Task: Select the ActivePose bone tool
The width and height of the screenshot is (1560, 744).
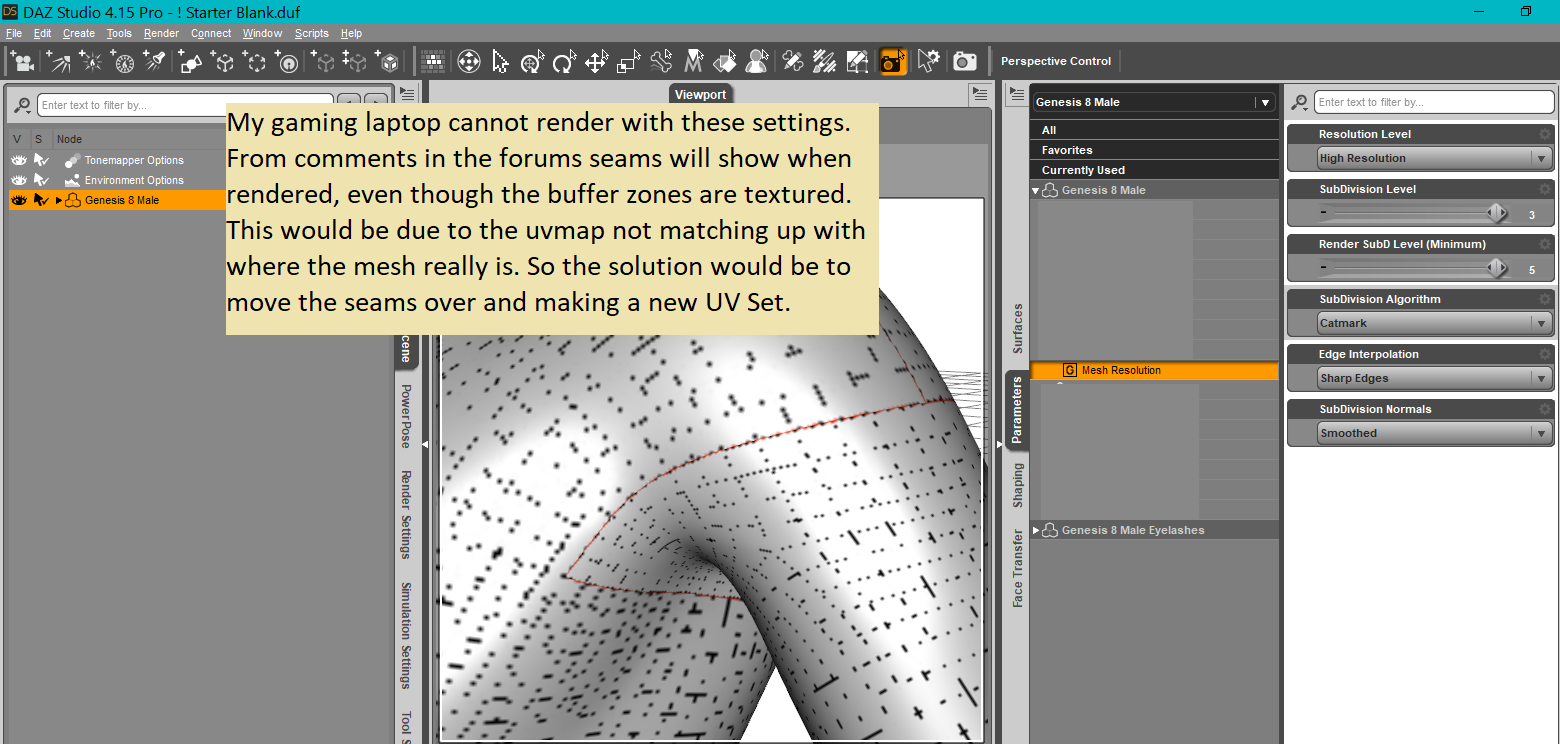Action: coord(661,62)
